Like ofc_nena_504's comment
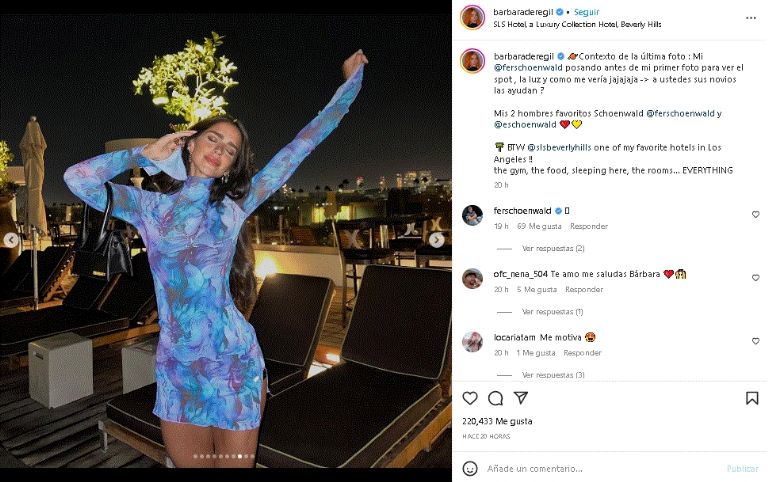 tap(755, 277)
